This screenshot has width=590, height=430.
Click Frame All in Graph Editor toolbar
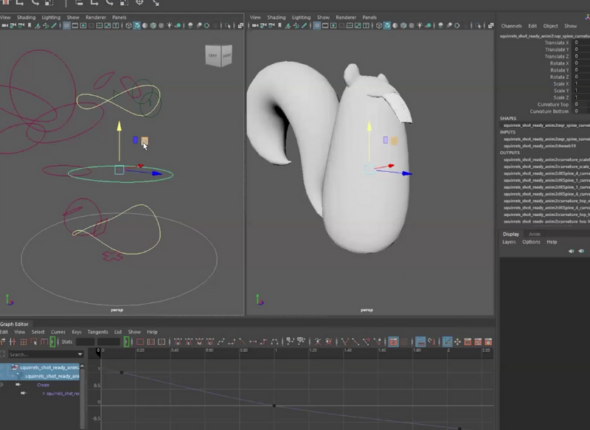140,342
